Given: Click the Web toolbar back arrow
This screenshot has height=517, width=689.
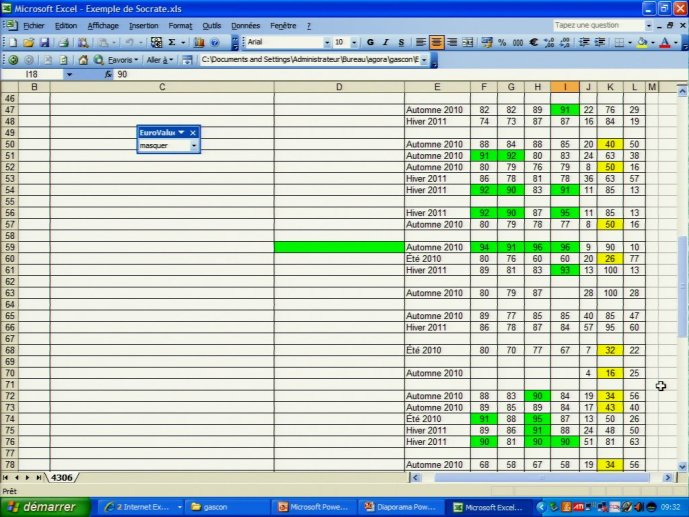Looking at the screenshot, I should click(x=13, y=60).
